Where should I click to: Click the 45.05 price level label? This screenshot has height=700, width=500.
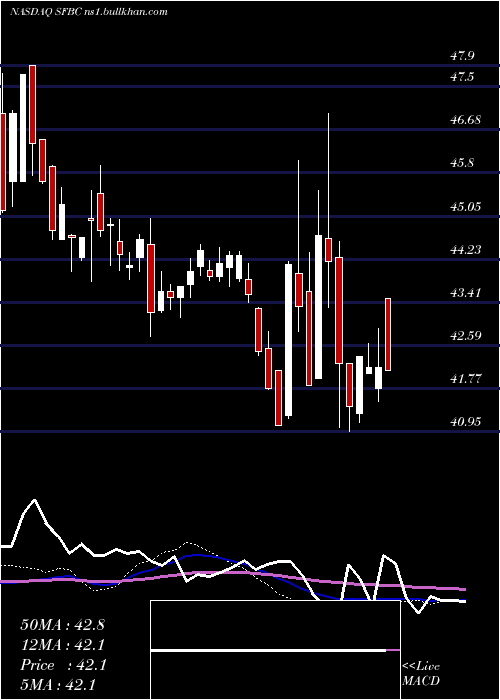point(465,206)
